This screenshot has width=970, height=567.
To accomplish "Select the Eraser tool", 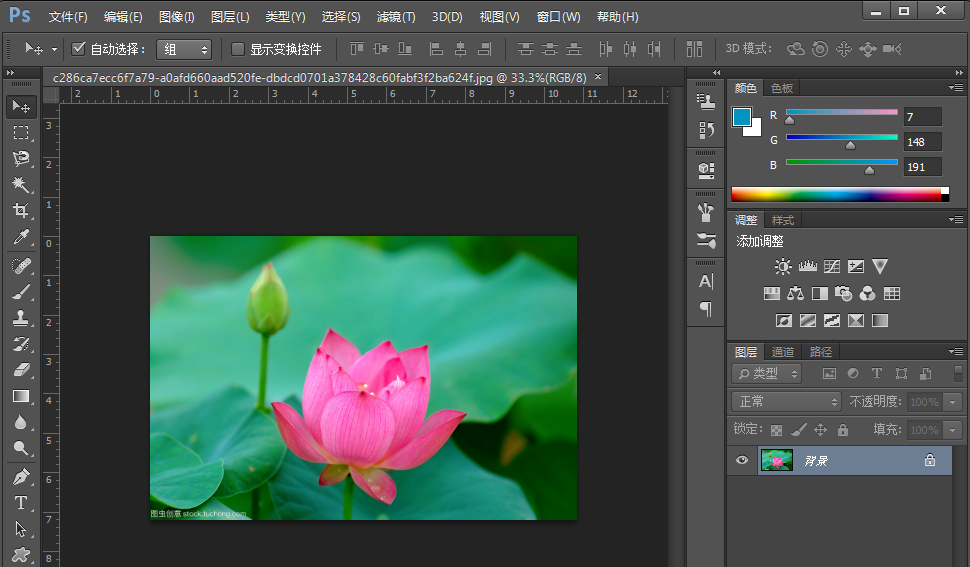I will pos(20,370).
